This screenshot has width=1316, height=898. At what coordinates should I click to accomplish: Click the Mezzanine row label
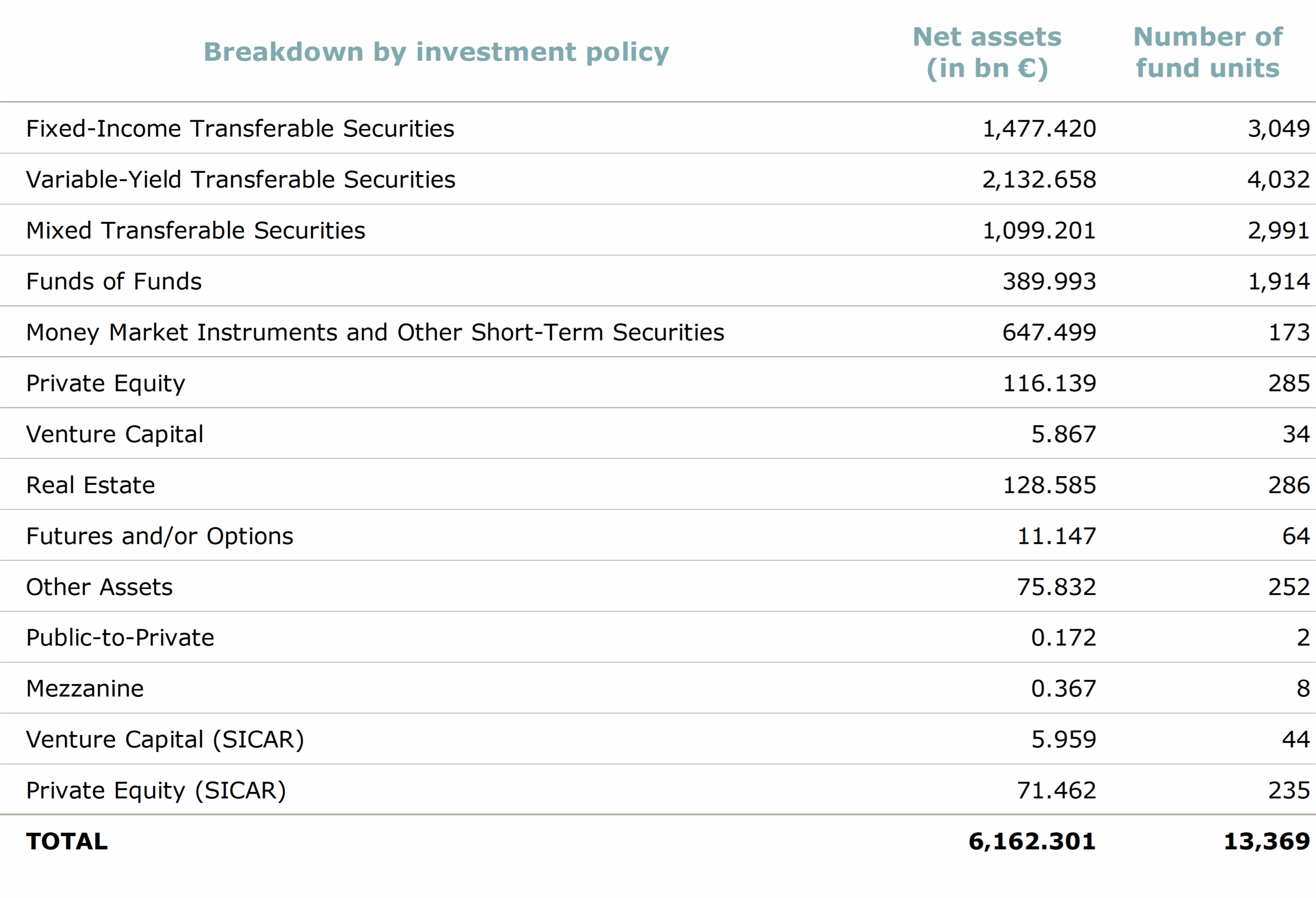click(x=85, y=689)
